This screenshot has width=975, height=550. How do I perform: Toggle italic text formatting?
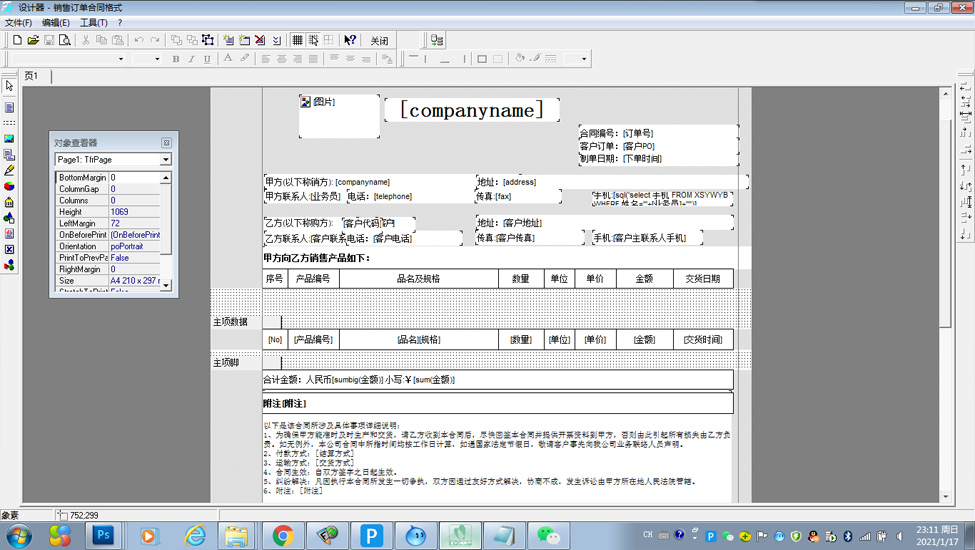(192, 59)
